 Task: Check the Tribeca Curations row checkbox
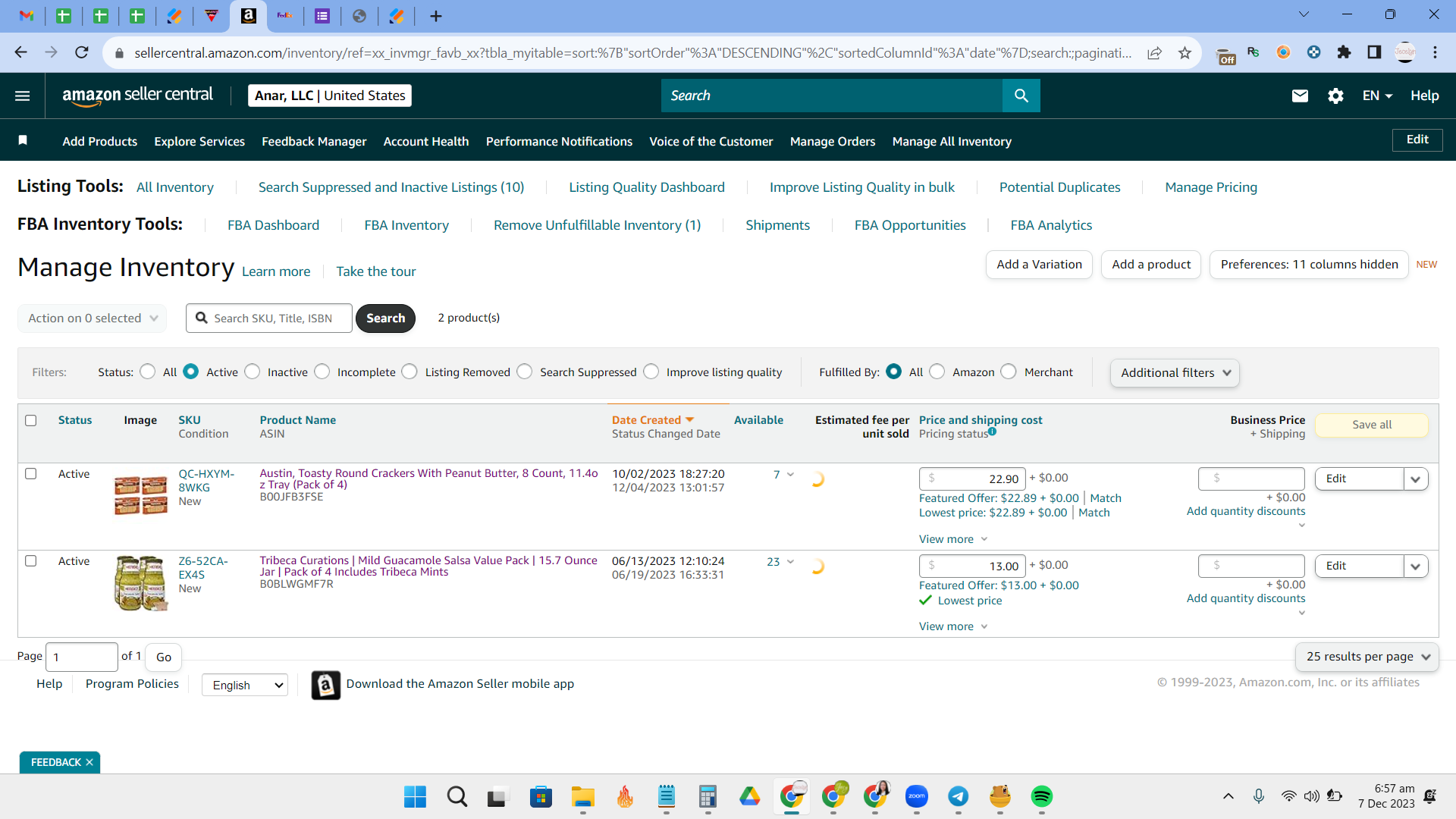(x=31, y=561)
